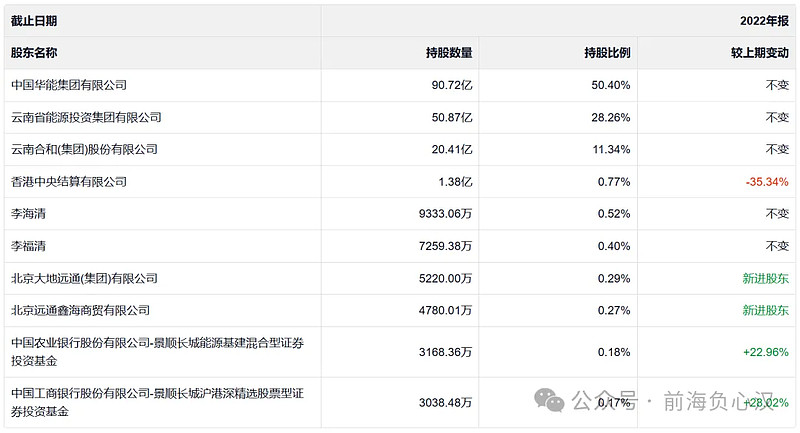Select the 0.52% holding ratio
The height and width of the screenshot is (433, 800).
pyautogui.click(x=614, y=213)
